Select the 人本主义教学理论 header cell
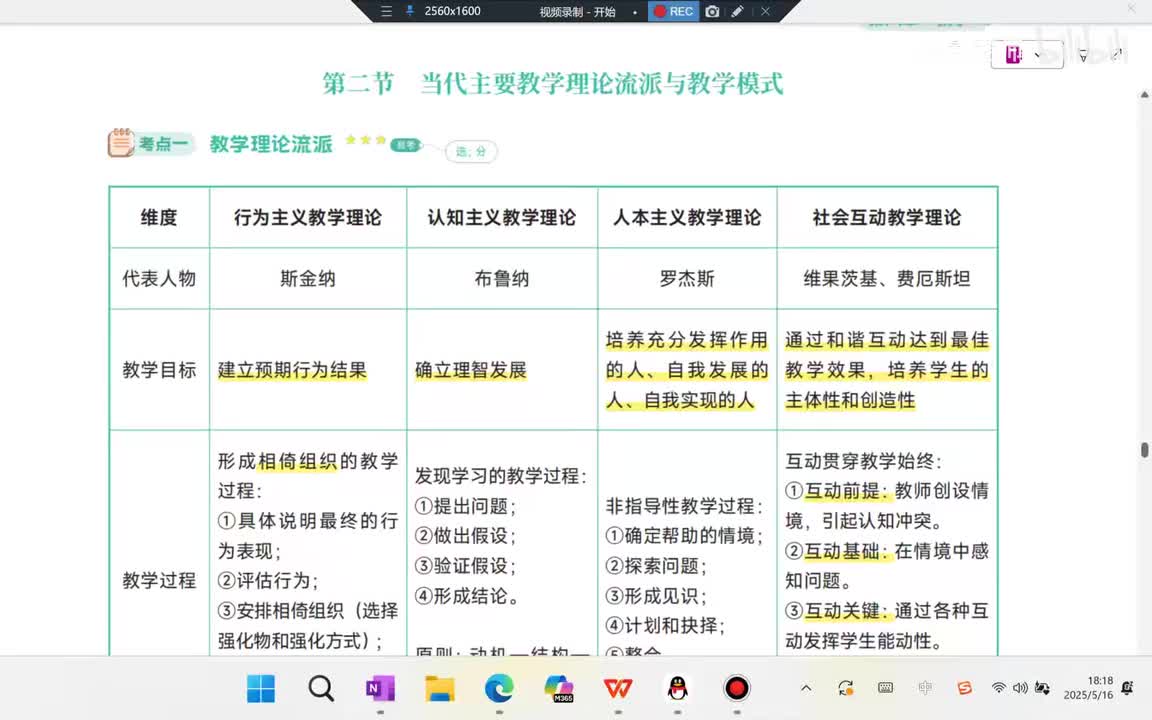This screenshot has width=1152, height=720. [687, 217]
